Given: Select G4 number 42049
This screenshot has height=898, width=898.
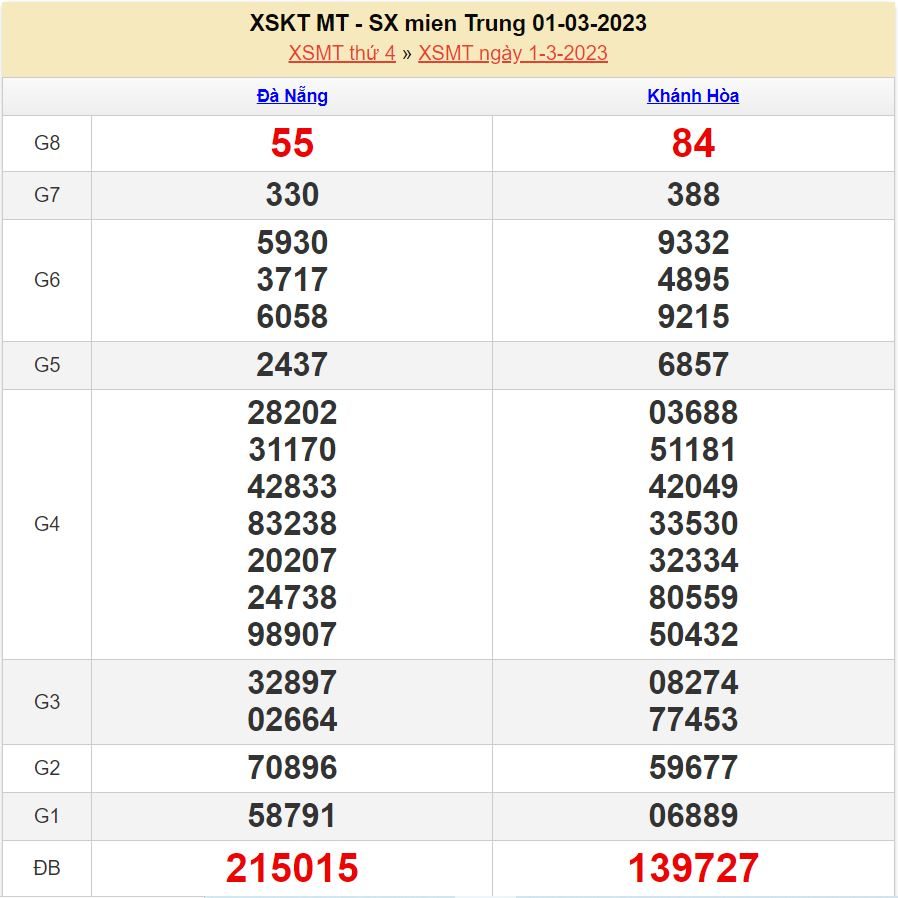Looking at the screenshot, I should pos(693,487).
